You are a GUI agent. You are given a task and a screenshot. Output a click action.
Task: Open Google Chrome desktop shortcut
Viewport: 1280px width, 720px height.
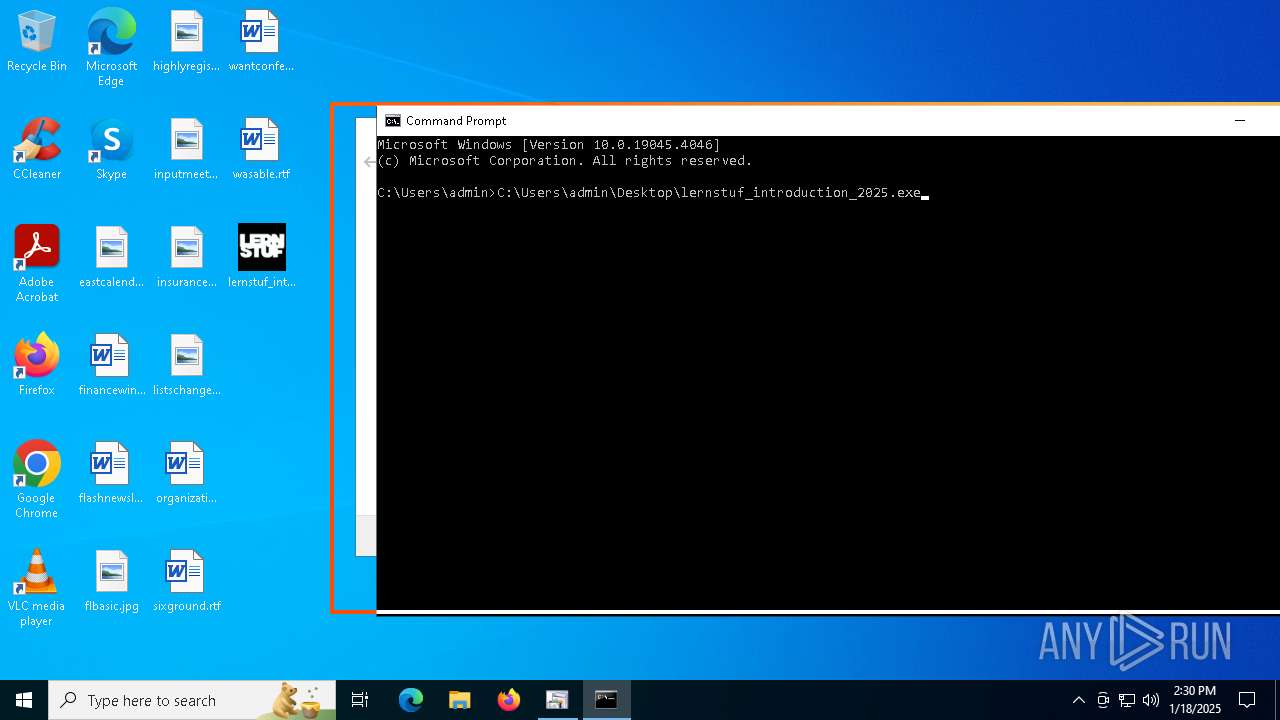(37, 479)
